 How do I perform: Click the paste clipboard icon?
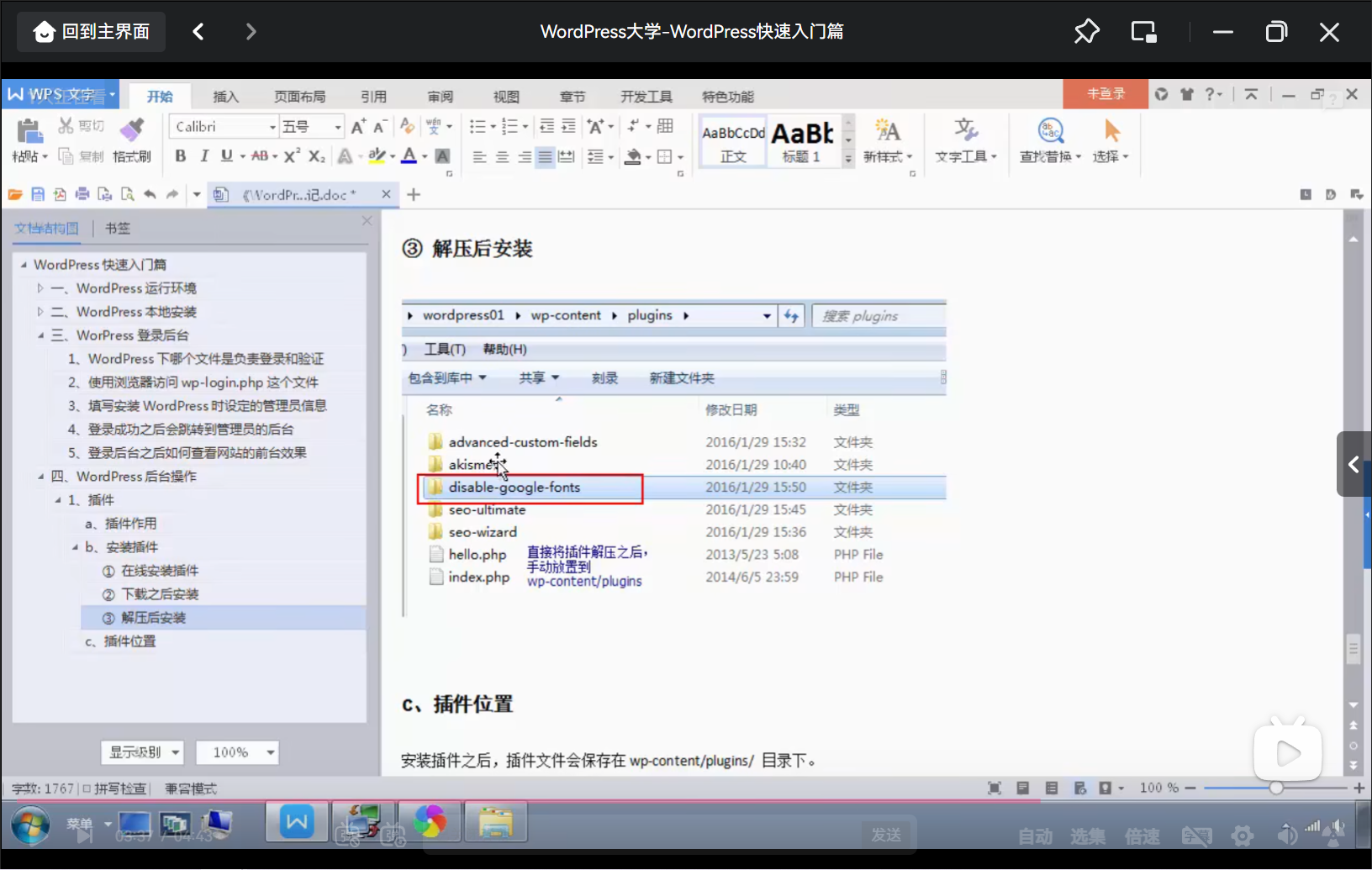[x=29, y=131]
